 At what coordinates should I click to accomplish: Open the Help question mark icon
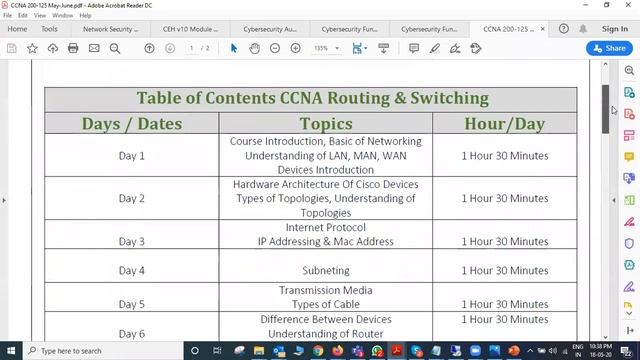point(564,29)
